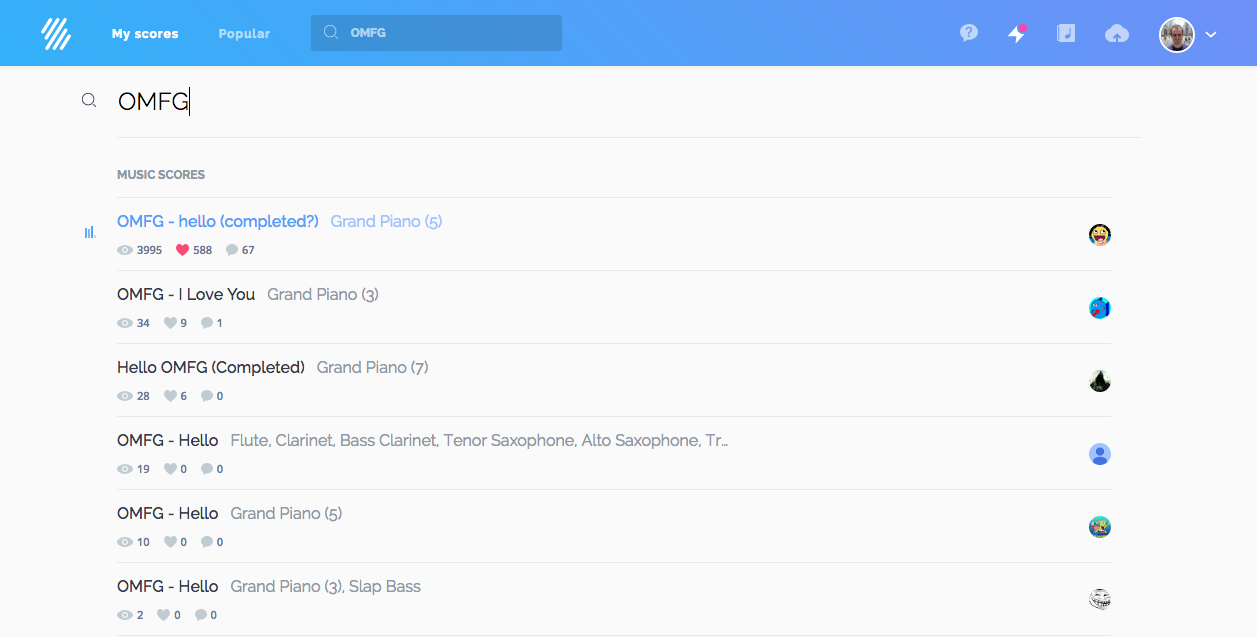
Task: Click the MUSIC SCORES section heading
Action: point(161,174)
